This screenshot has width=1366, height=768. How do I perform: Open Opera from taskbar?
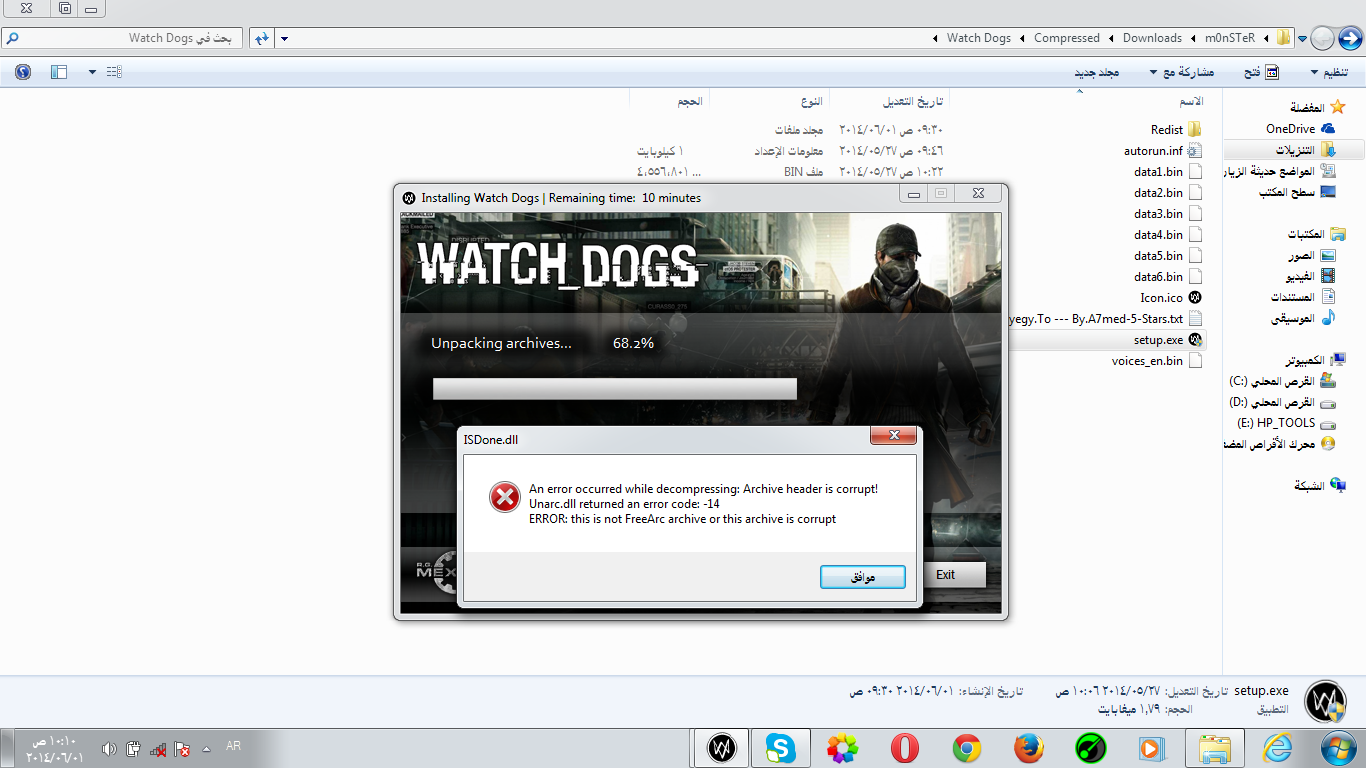[x=905, y=747]
